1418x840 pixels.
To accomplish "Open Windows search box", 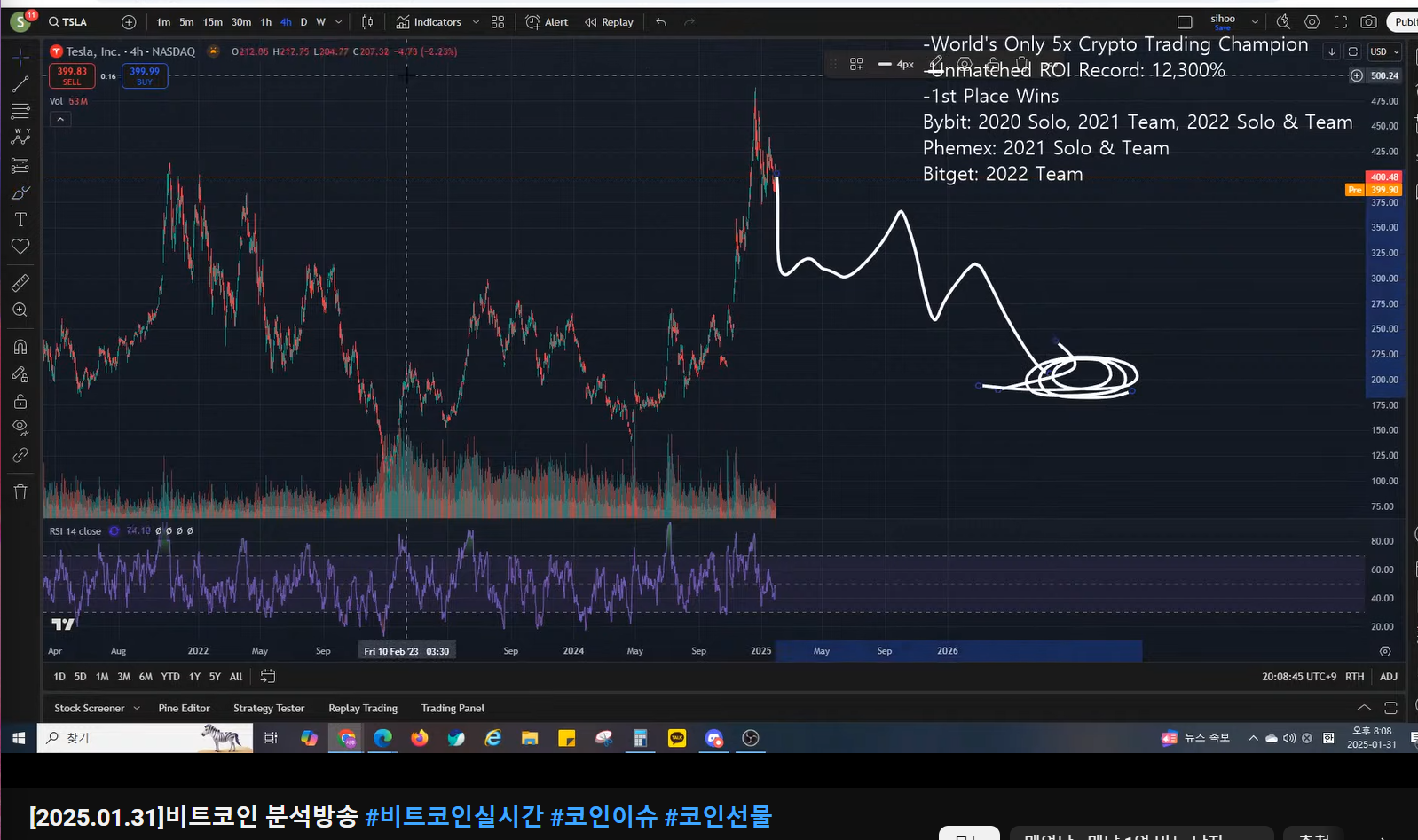I will (145, 738).
